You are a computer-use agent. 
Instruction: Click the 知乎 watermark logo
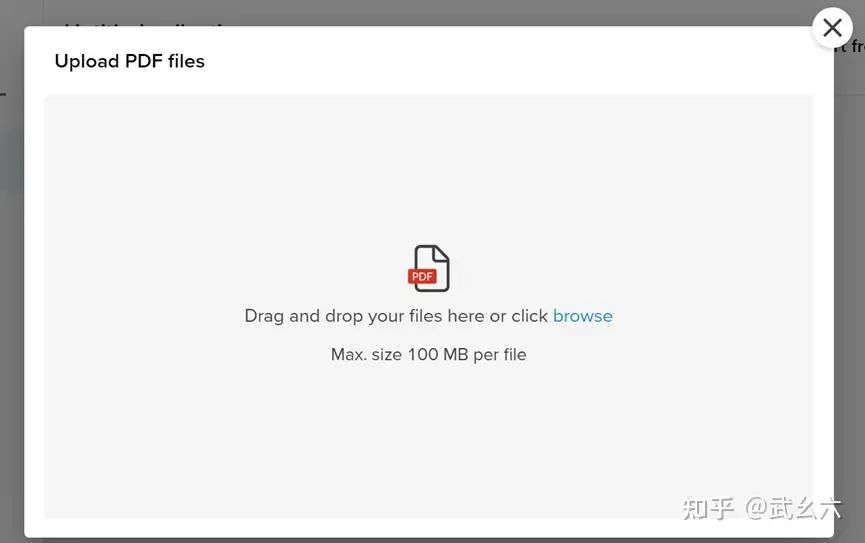708,508
